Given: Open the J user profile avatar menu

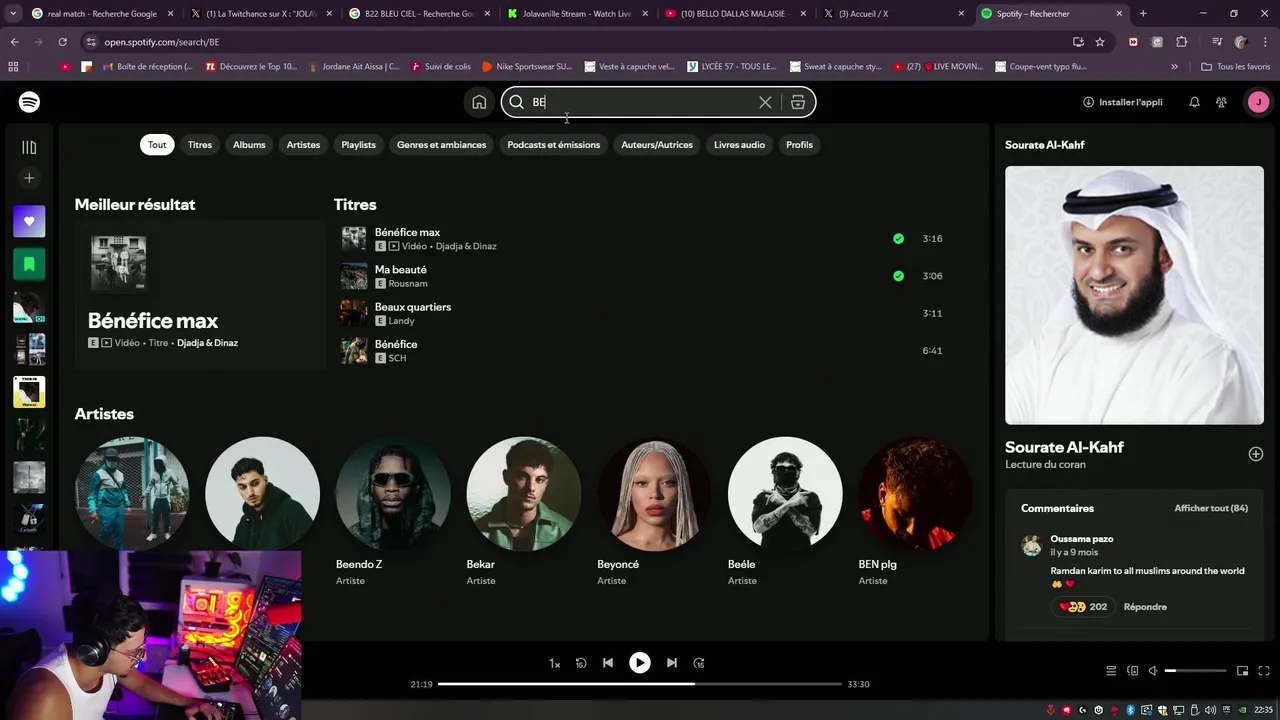Looking at the screenshot, I should pos(1257,102).
